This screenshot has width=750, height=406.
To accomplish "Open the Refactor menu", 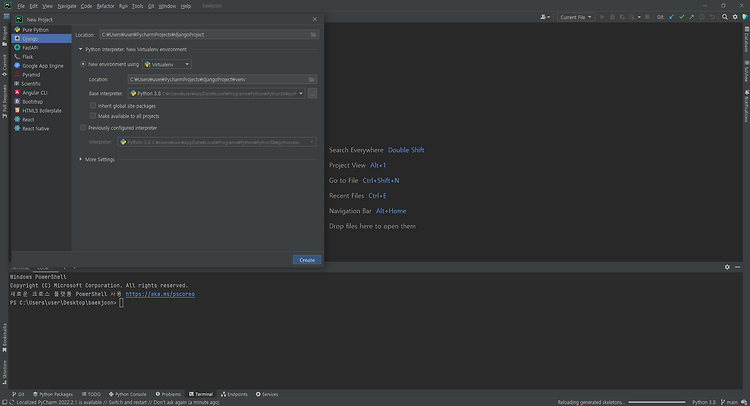I will coord(105,6).
